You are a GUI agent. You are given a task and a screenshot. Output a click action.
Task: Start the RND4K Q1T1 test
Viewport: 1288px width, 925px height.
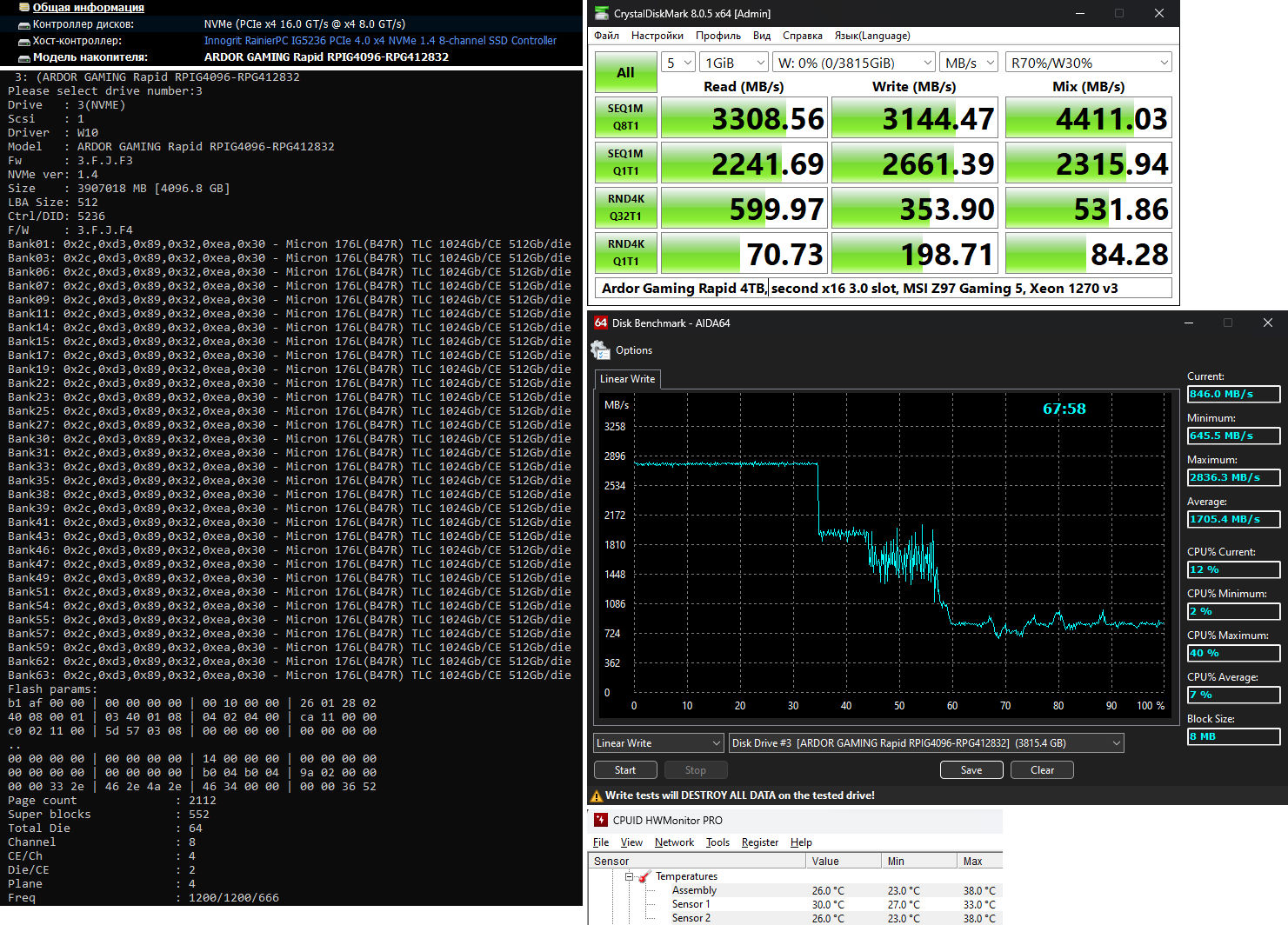click(x=625, y=253)
